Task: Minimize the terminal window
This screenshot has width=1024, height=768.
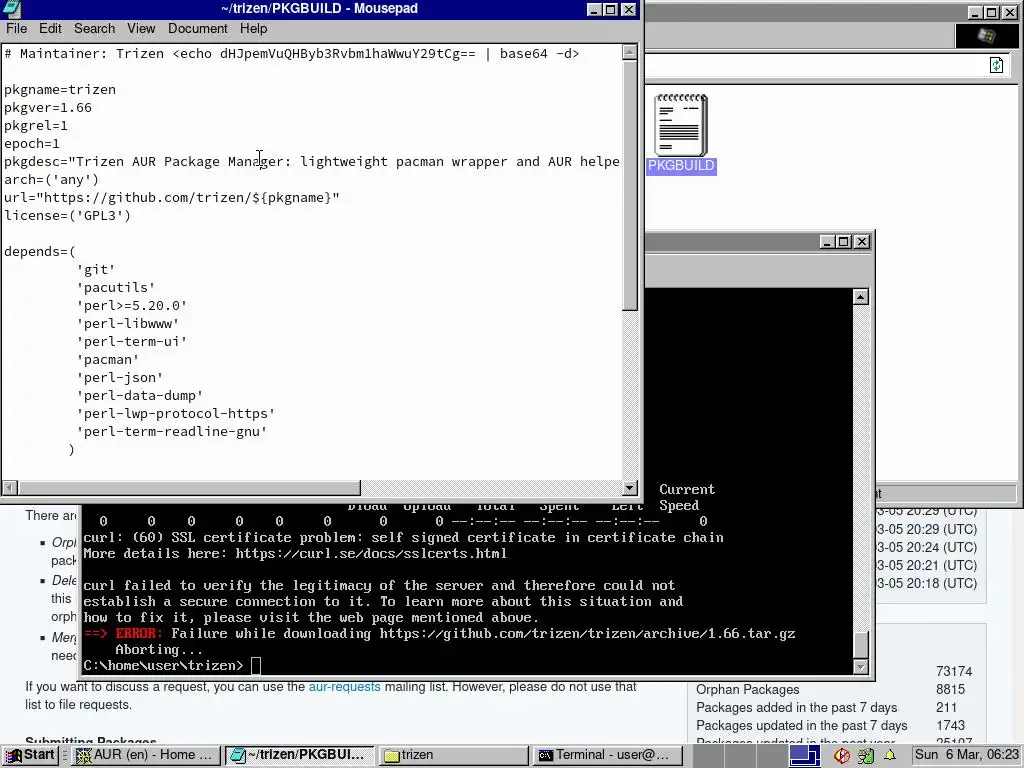Action: point(826,242)
